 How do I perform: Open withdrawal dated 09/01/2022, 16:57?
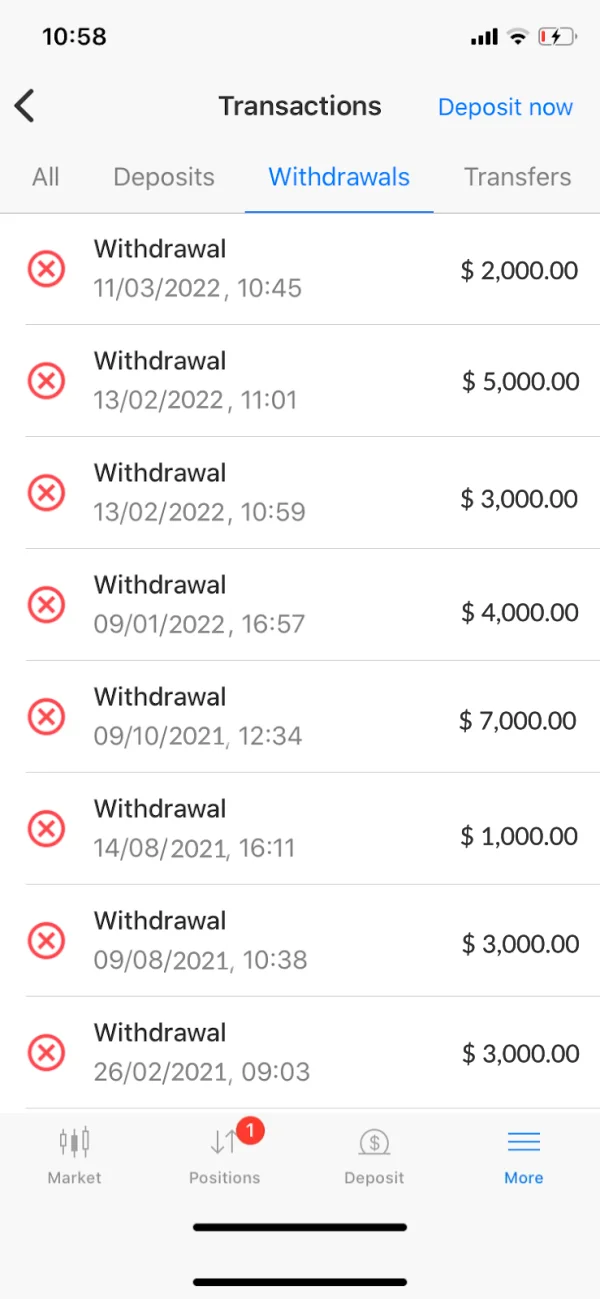pyautogui.click(x=199, y=605)
